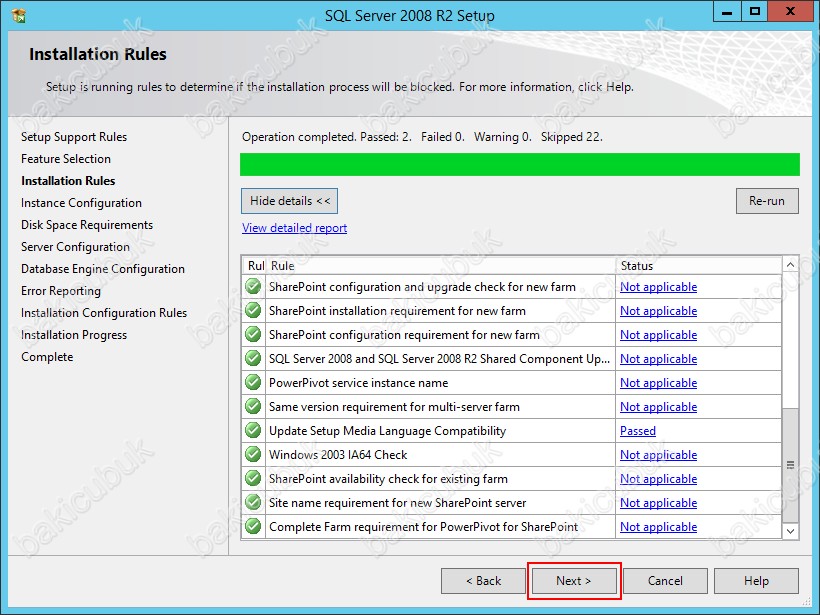Click the green progress bar
The width and height of the screenshot is (820, 615).
click(x=520, y=164)
